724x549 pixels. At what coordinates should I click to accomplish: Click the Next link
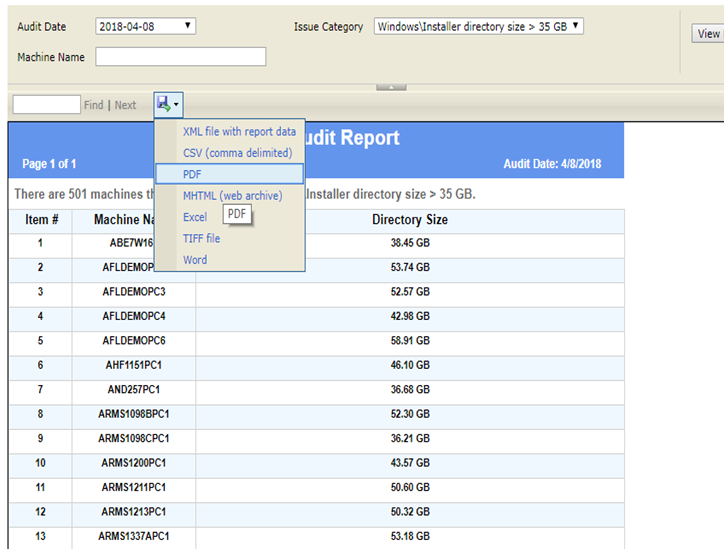[x=125, y=105]
